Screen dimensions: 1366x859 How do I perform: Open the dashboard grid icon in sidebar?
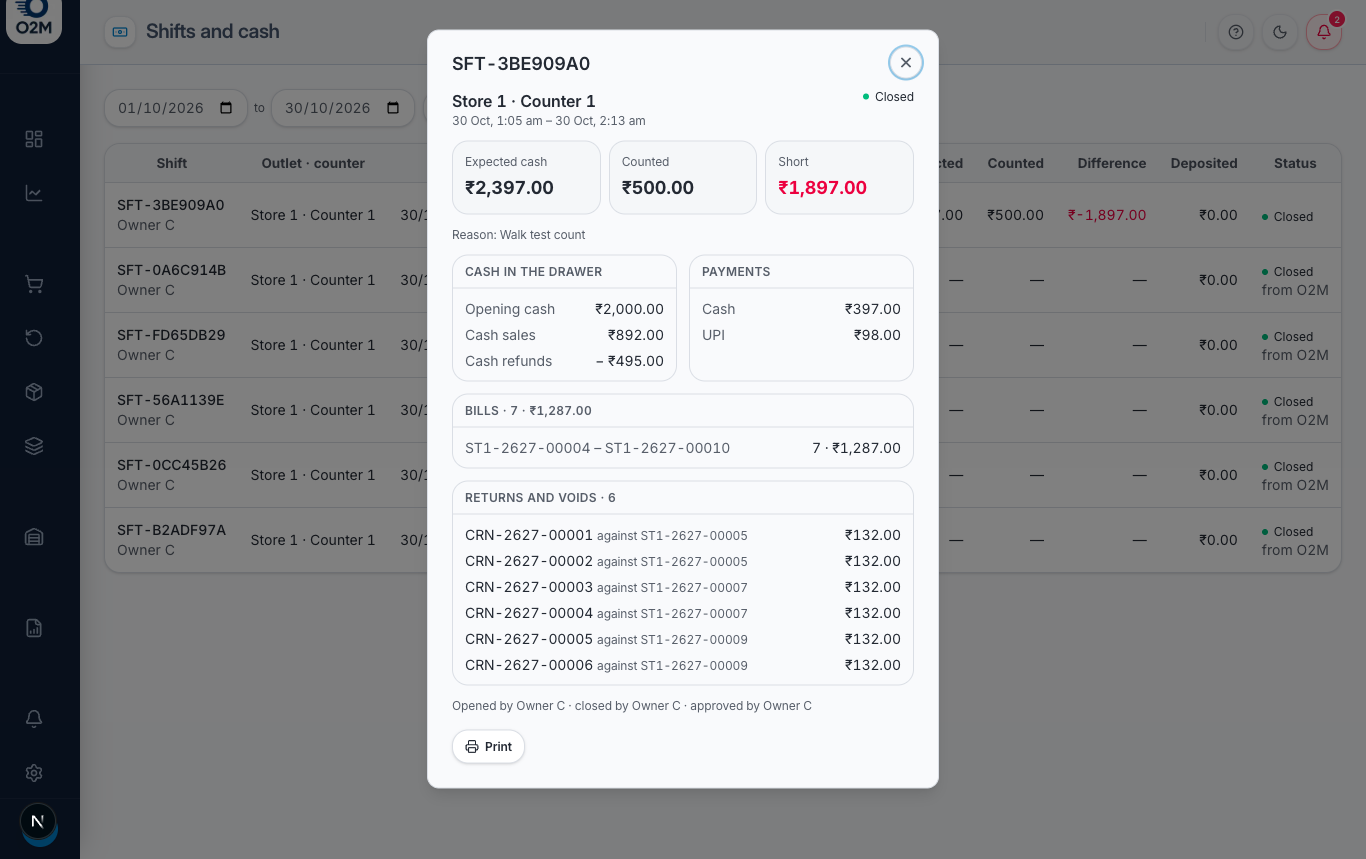tap(34, 139)
